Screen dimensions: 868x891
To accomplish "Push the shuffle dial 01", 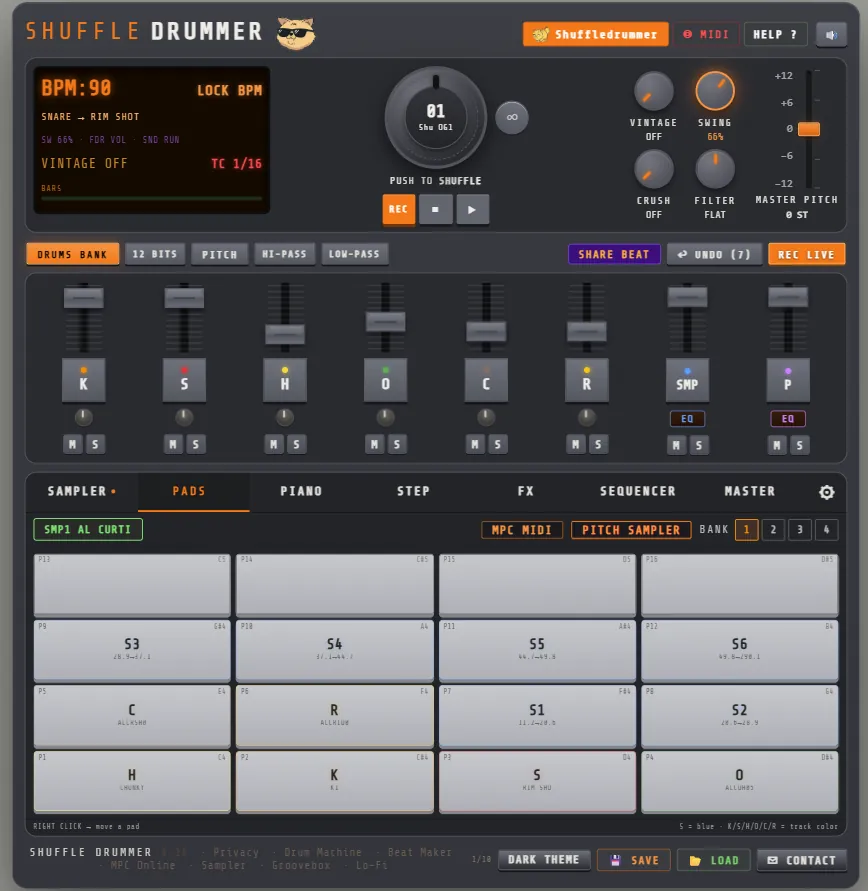I will pos(436,118).
